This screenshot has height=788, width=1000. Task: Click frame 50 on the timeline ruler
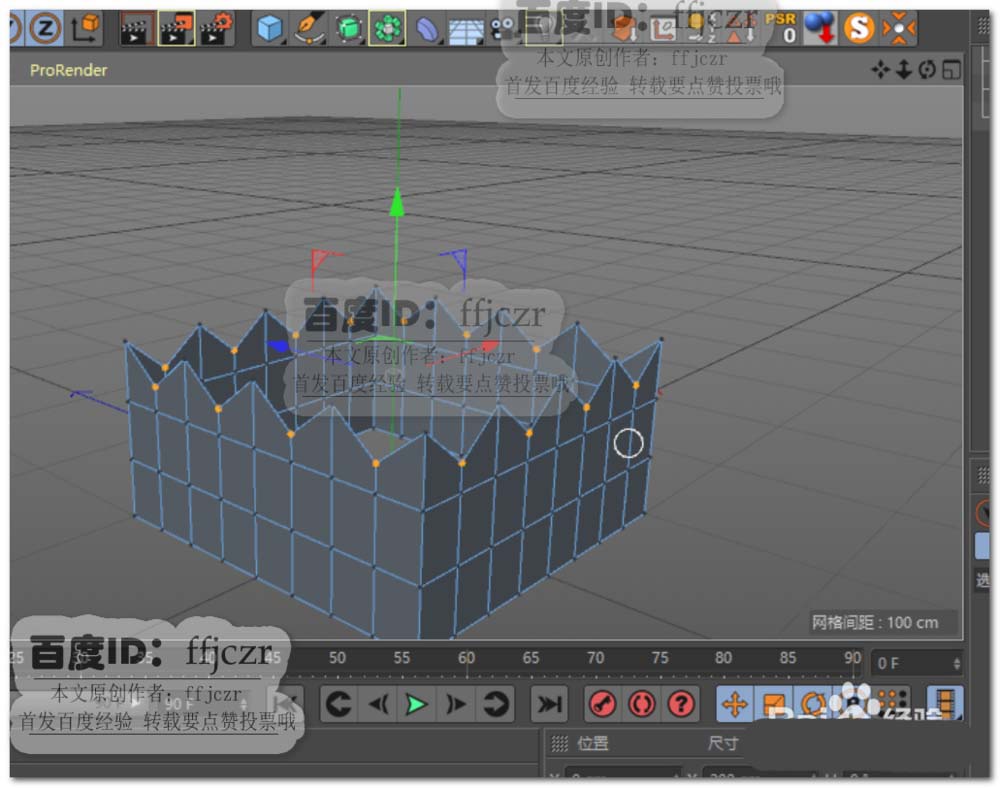click(x=337, y=658)
